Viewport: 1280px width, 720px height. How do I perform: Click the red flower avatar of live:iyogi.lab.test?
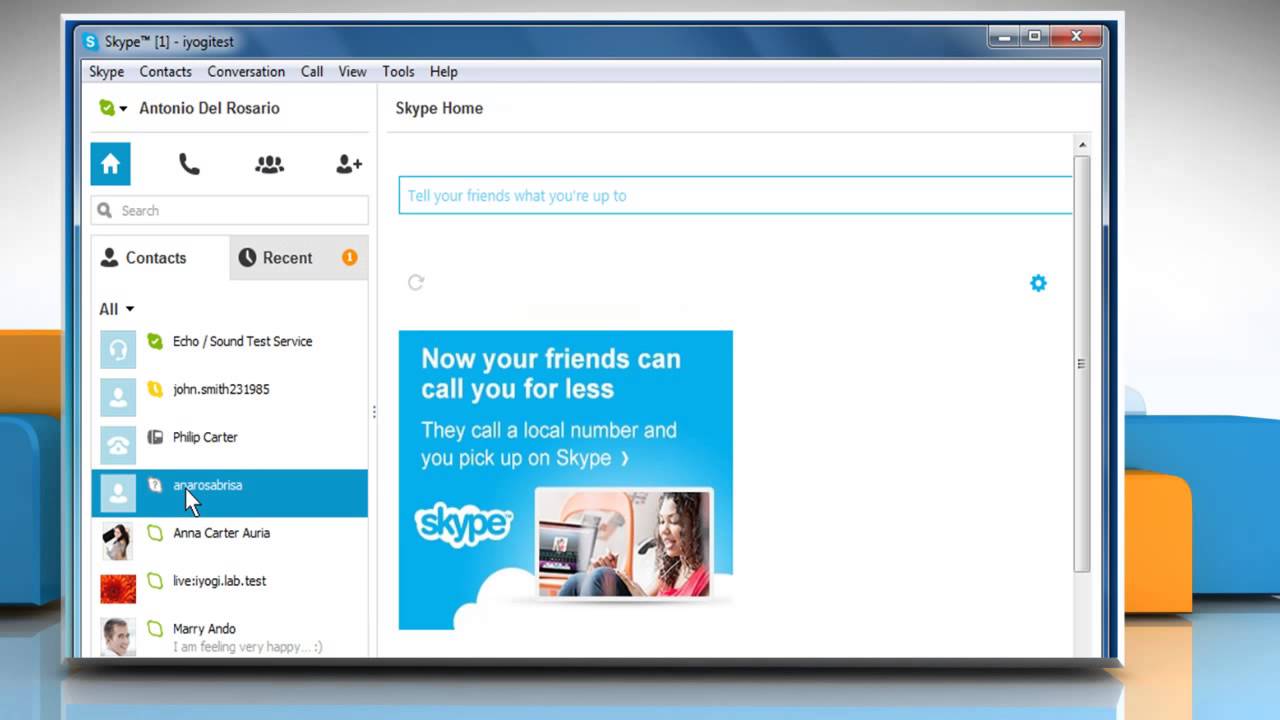118,589
